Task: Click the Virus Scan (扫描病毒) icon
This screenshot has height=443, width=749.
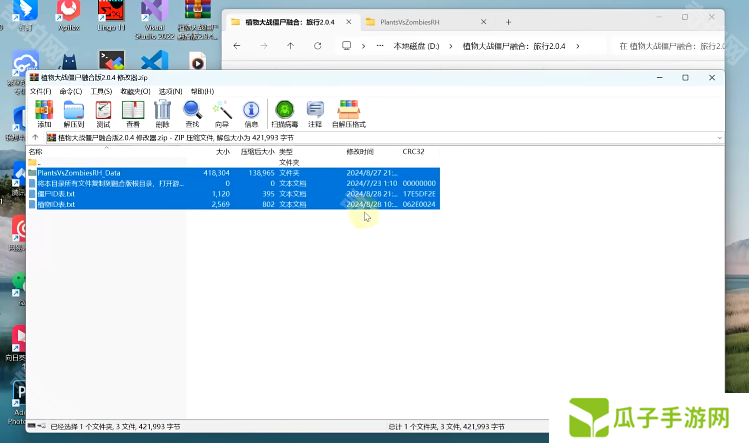Action: [285, 114]
